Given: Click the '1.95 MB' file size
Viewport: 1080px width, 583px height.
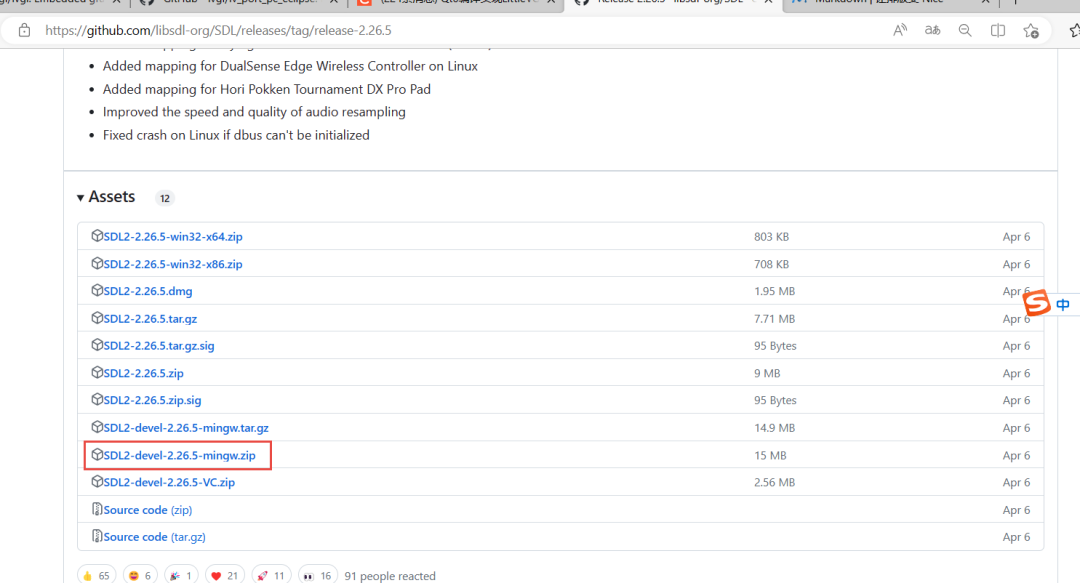Looking at the screenshot, I should click(774, 291).
